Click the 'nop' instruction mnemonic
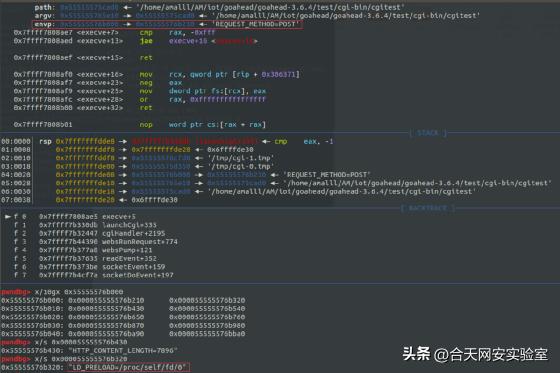The height and width of the screenshot is (373, 560). (x=146, y=124)
